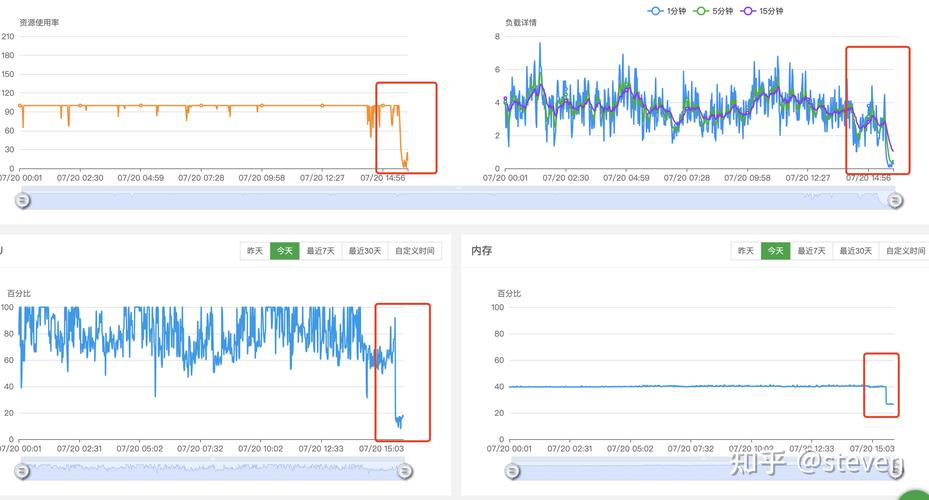Toggle the 15分钟 load series in legend
The image size is (929, 500).
(x=762, y=11)
